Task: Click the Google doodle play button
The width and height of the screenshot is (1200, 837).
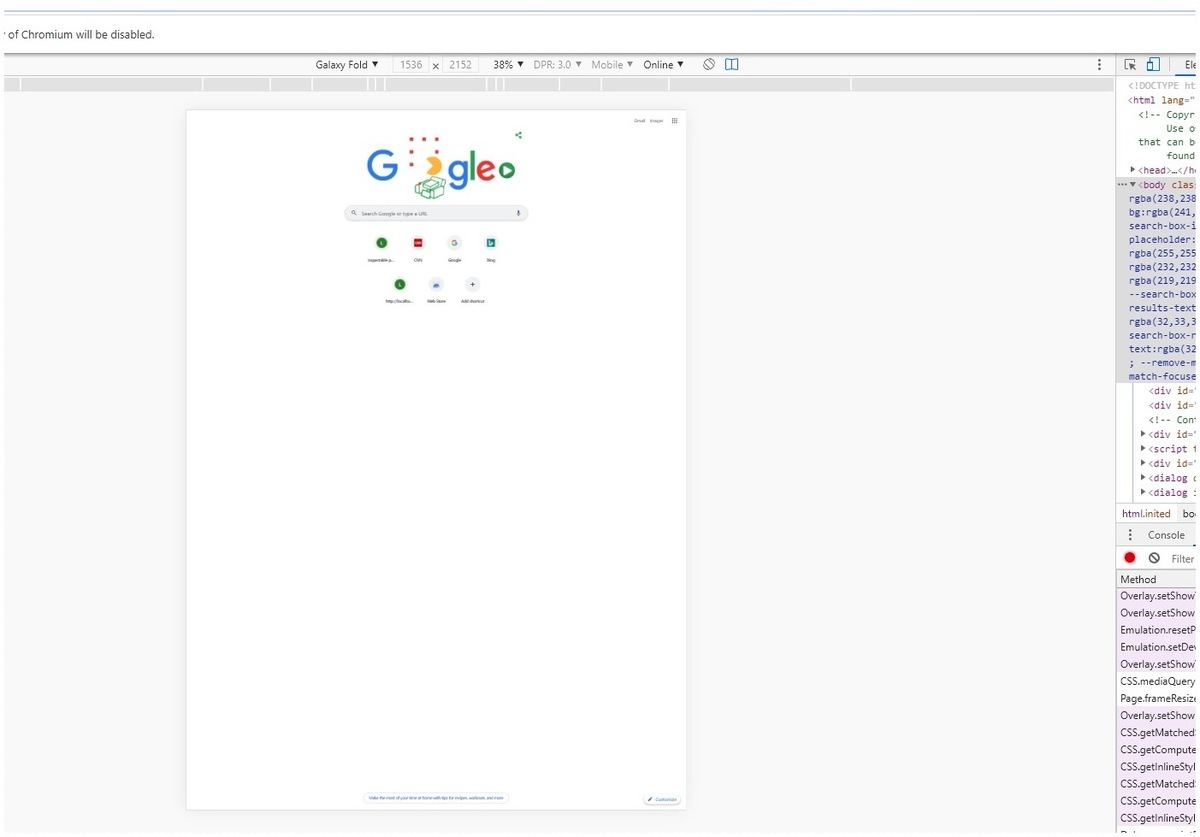Action: (506, 170)
